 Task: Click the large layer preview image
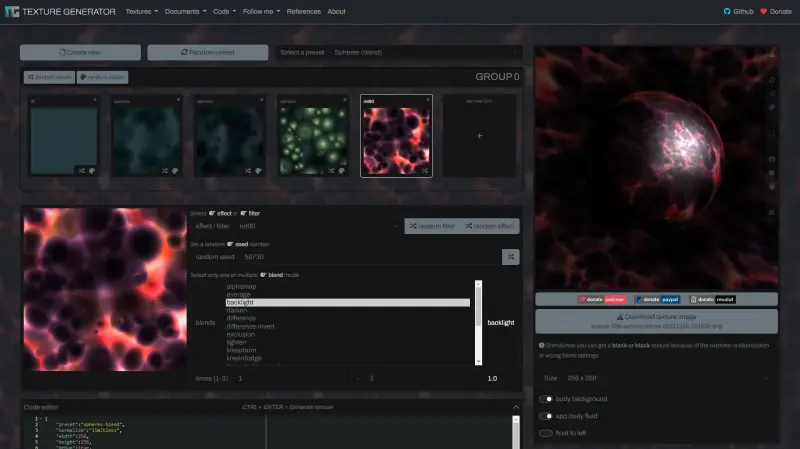point(105,289)
